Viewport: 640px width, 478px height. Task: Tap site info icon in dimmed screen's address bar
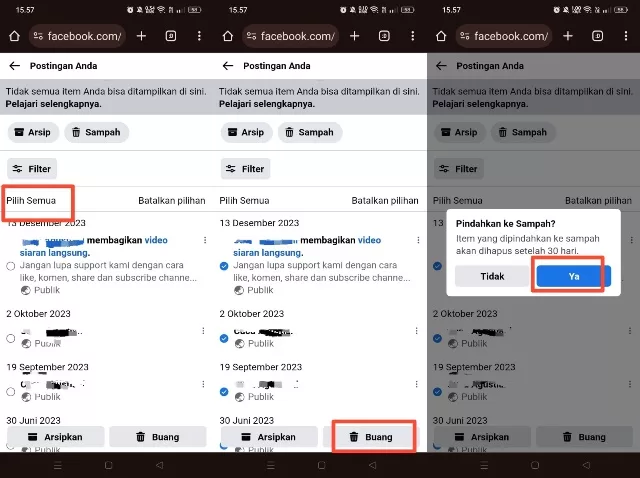click(464, 36)
